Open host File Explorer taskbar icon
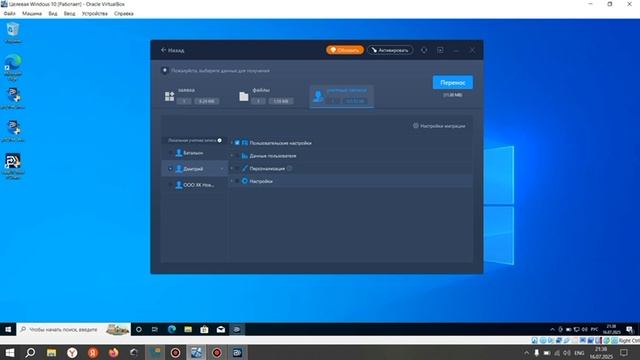 click(51, 353)
